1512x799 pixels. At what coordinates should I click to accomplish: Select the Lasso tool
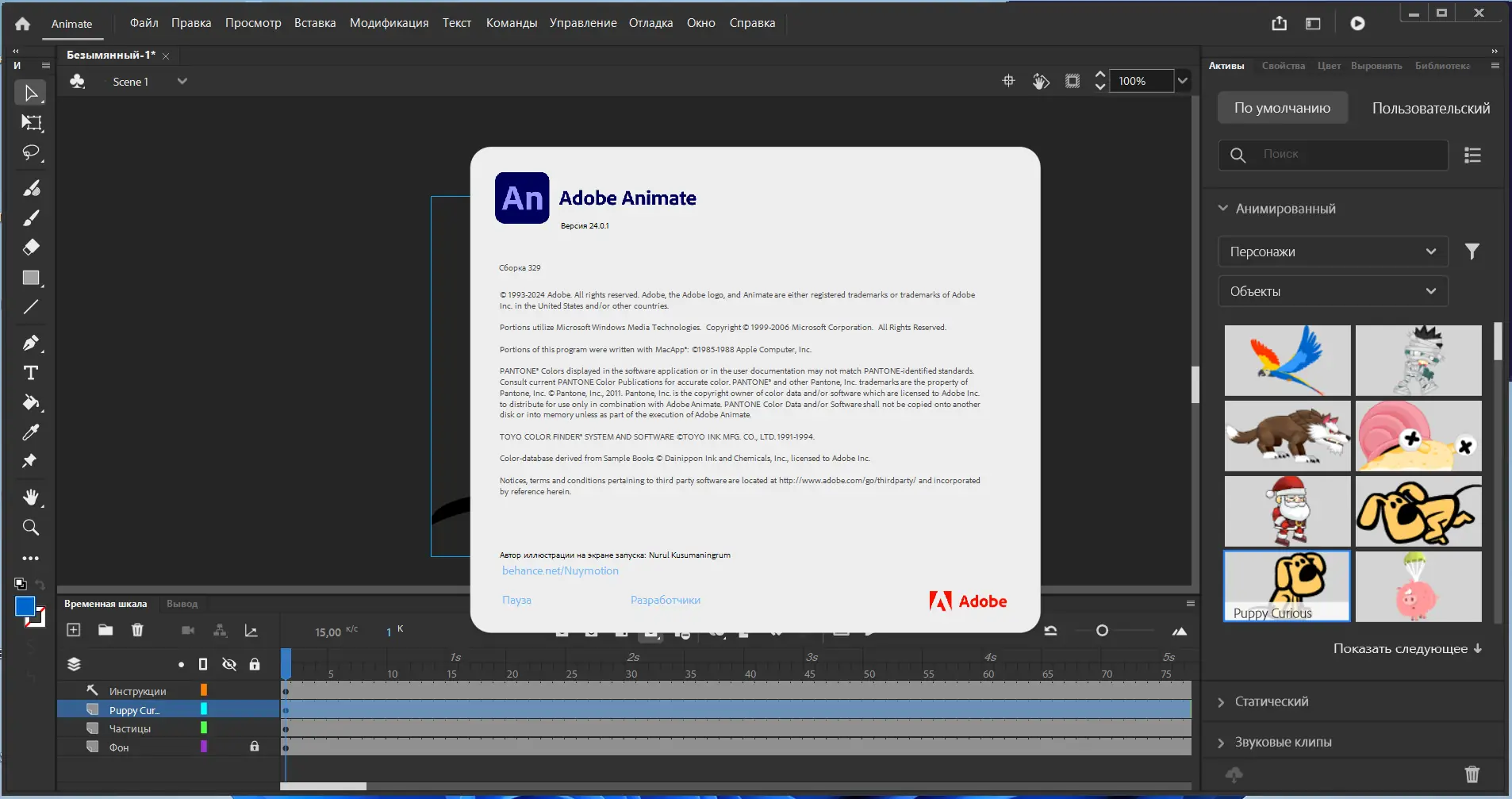(x=31, y=152)
